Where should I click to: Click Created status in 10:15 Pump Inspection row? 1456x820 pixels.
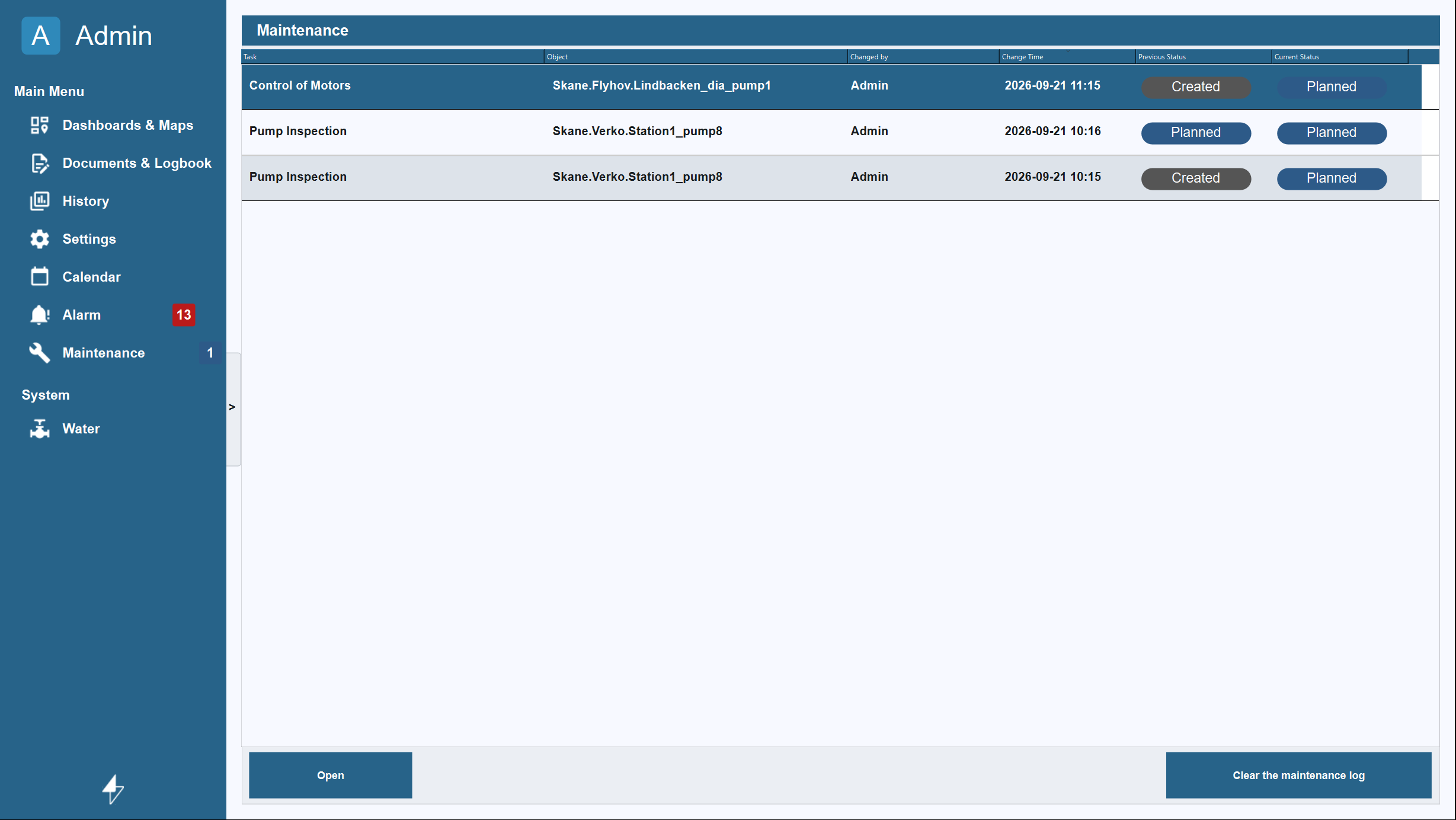[x=1196, y=178]
